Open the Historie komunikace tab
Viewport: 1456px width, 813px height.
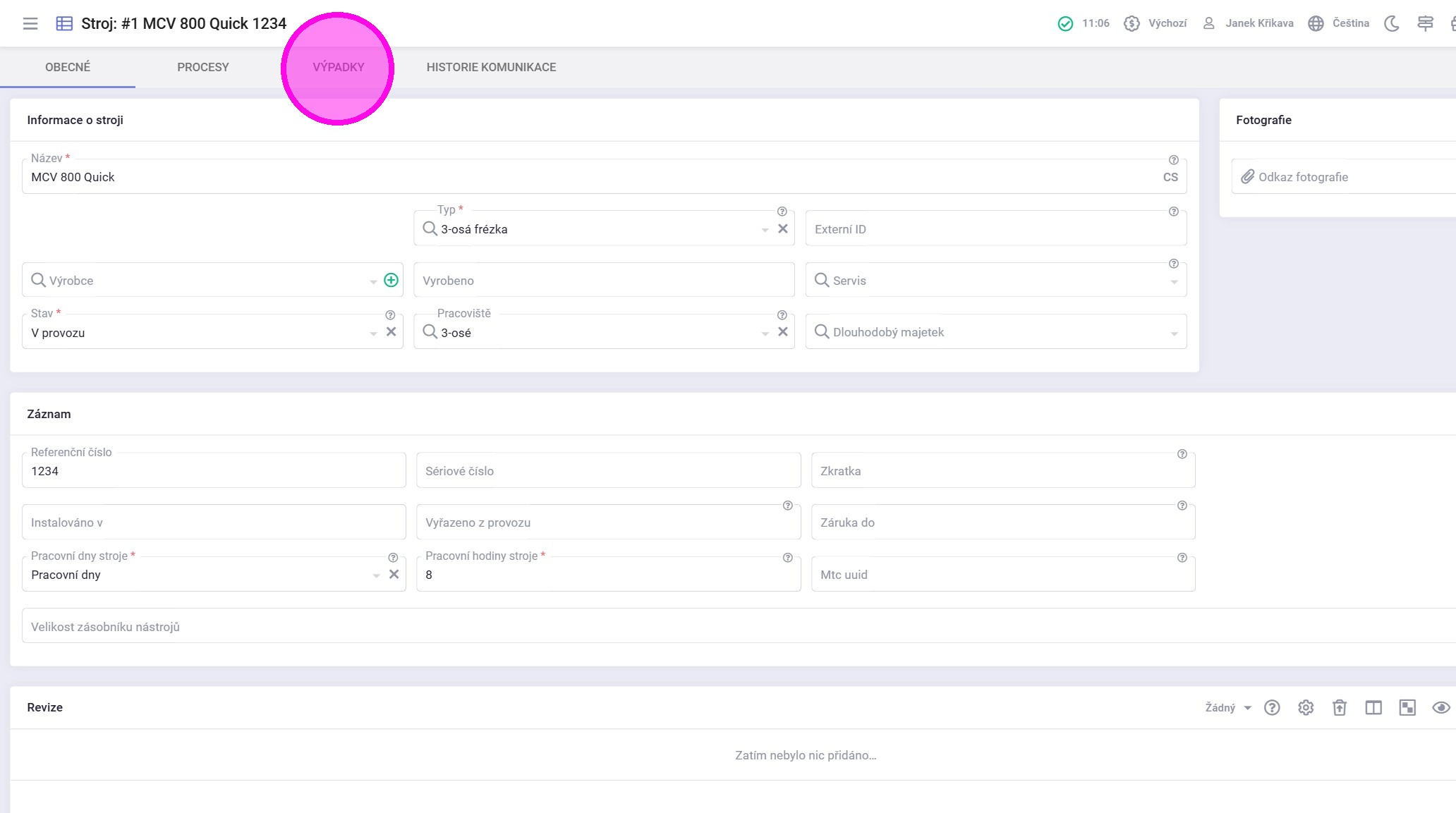coord(491,67)
